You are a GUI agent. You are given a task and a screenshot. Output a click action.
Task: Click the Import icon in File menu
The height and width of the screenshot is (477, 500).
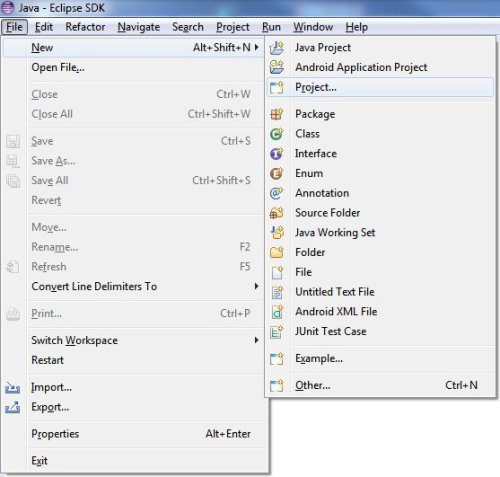[x=13, y=388]
